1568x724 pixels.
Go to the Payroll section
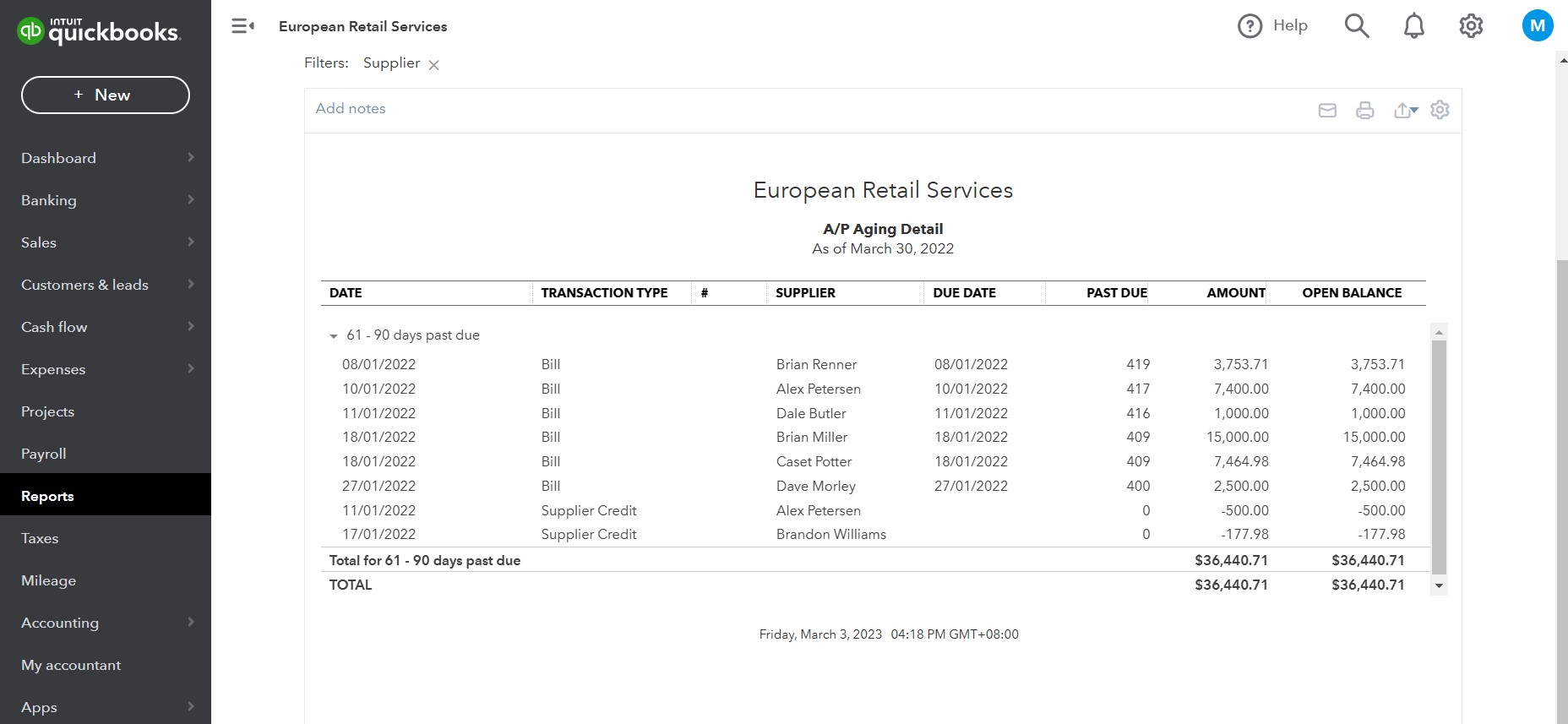[x=44, y=454]
